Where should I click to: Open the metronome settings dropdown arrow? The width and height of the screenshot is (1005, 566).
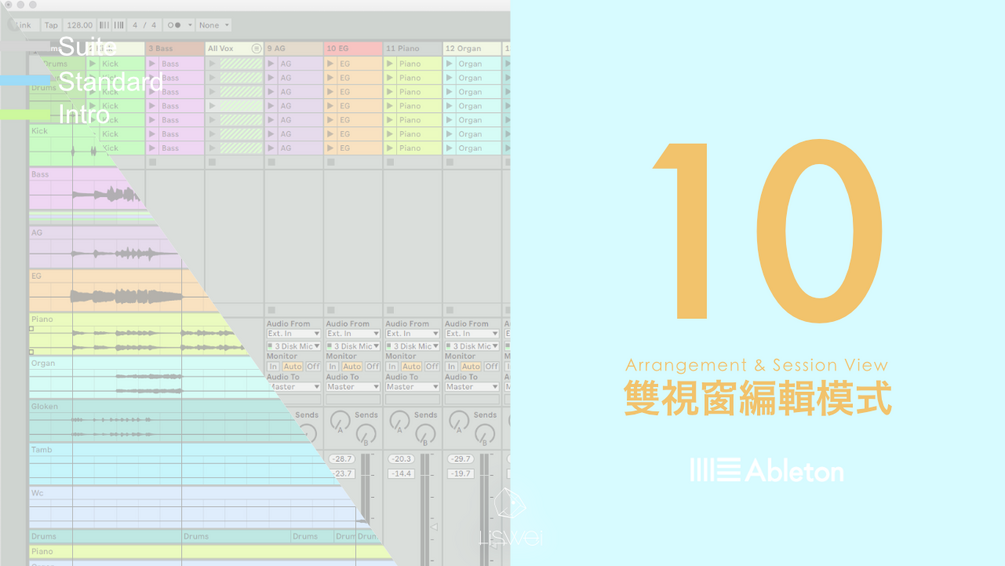point(190,25)
